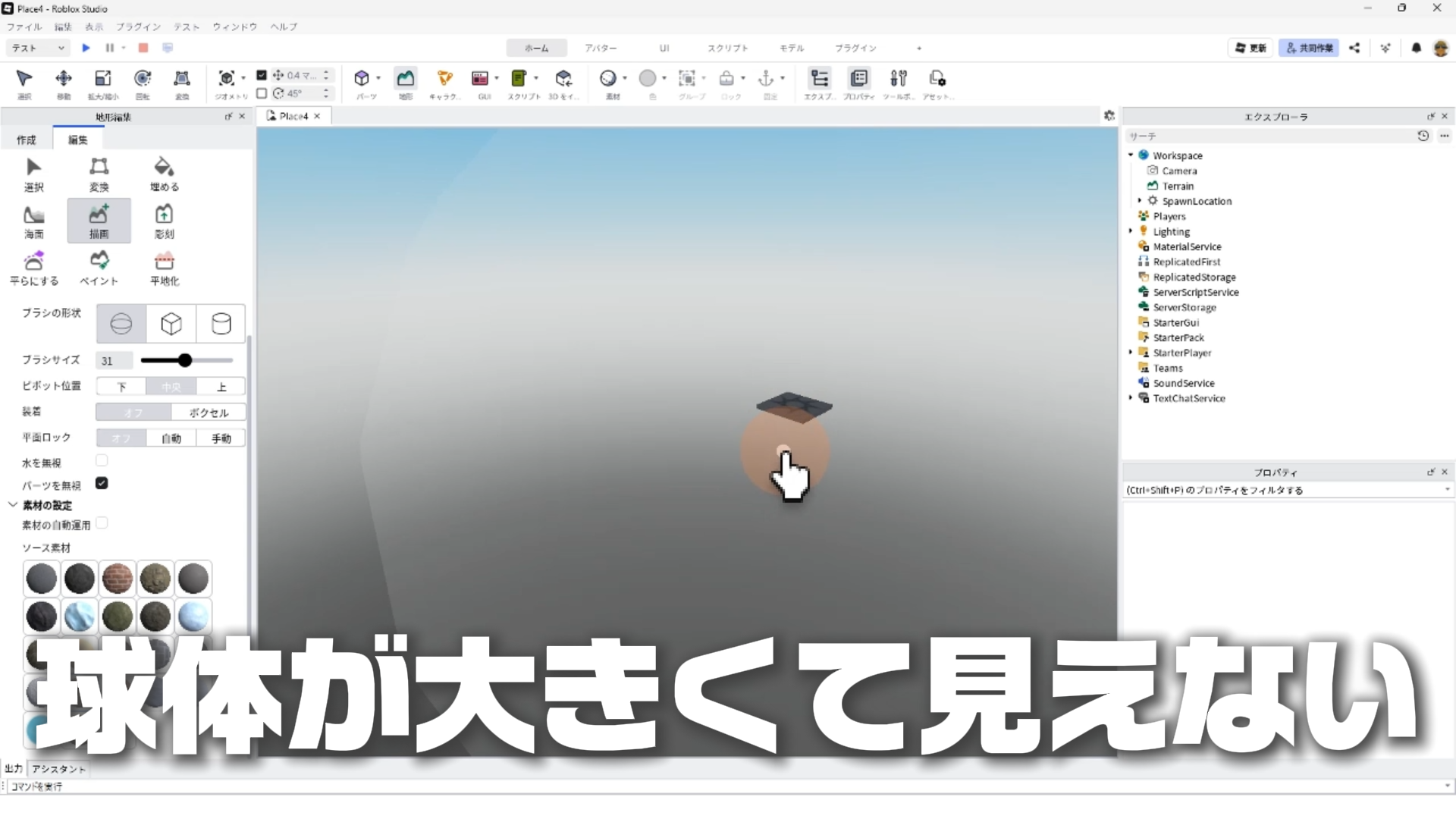Viewport: 1456px width, 819px height.
Task: Select the terrain Paint tool
Action: [x=99, y=268]
